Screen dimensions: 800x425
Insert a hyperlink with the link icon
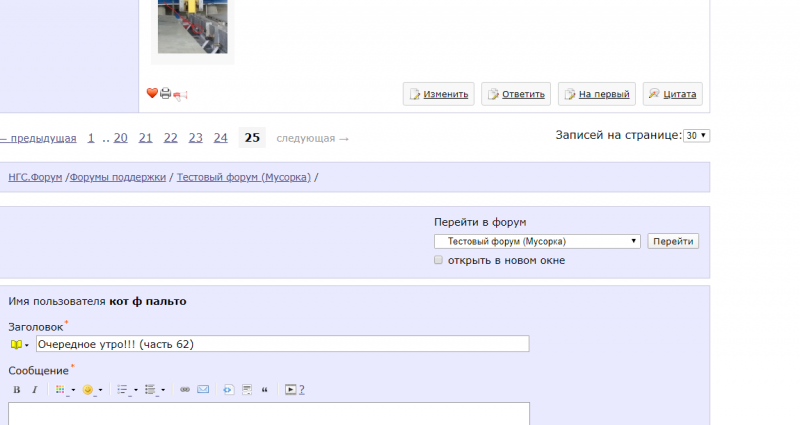click(185, 389)
